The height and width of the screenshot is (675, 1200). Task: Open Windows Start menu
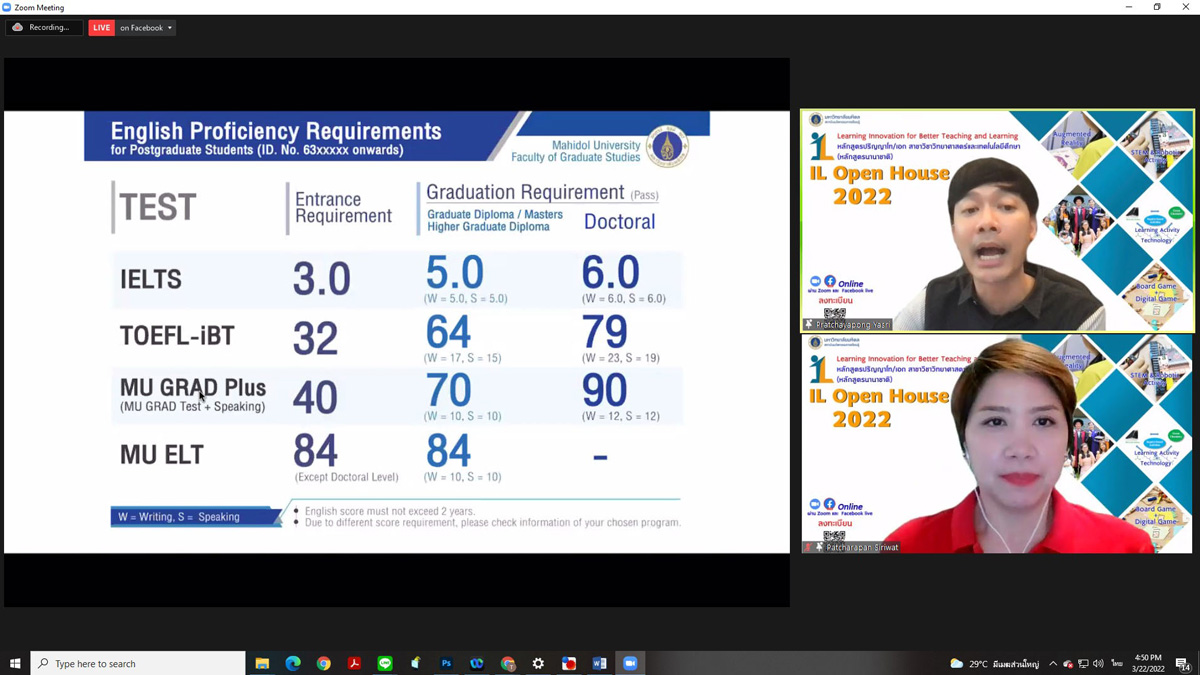[x=15, y=664]
